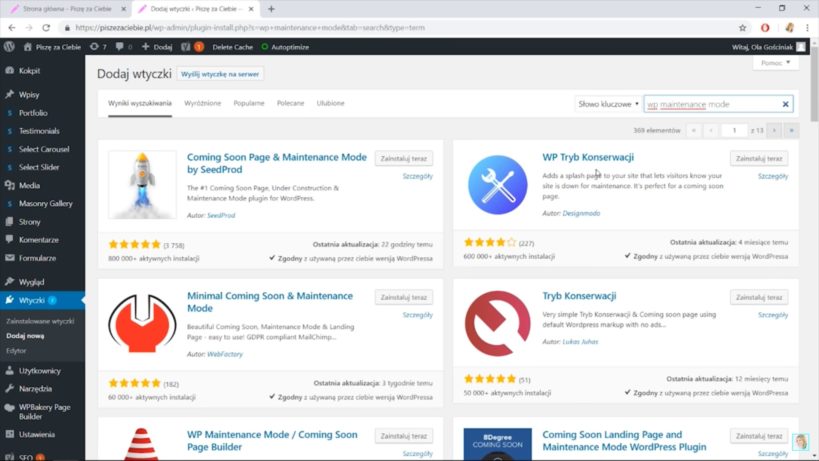This screenshot has width=819, height=461.
Task: Open SeedProd author link
Action: click(x=221, y=215)
